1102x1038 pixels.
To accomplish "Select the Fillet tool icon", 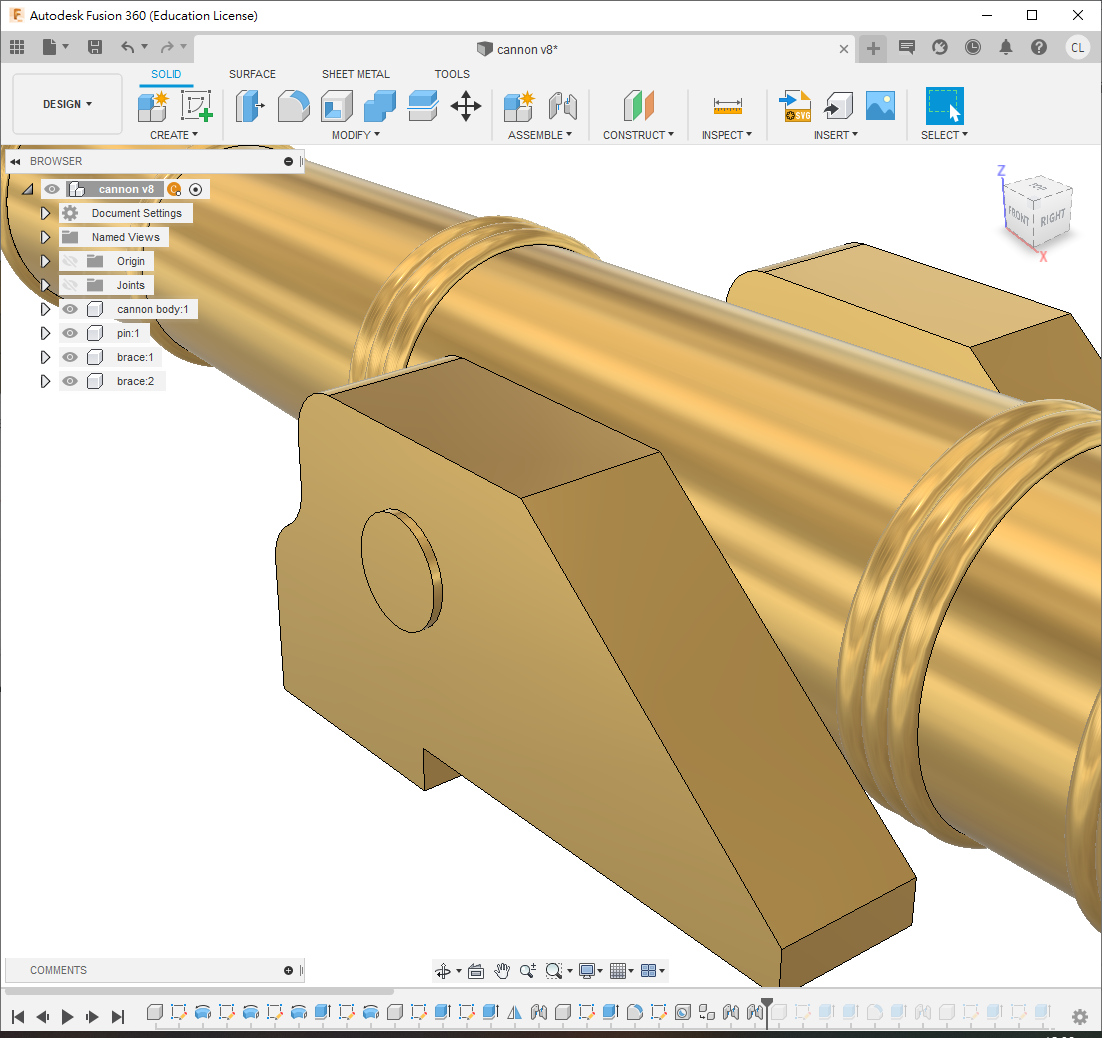I will [x=293, y=106].
